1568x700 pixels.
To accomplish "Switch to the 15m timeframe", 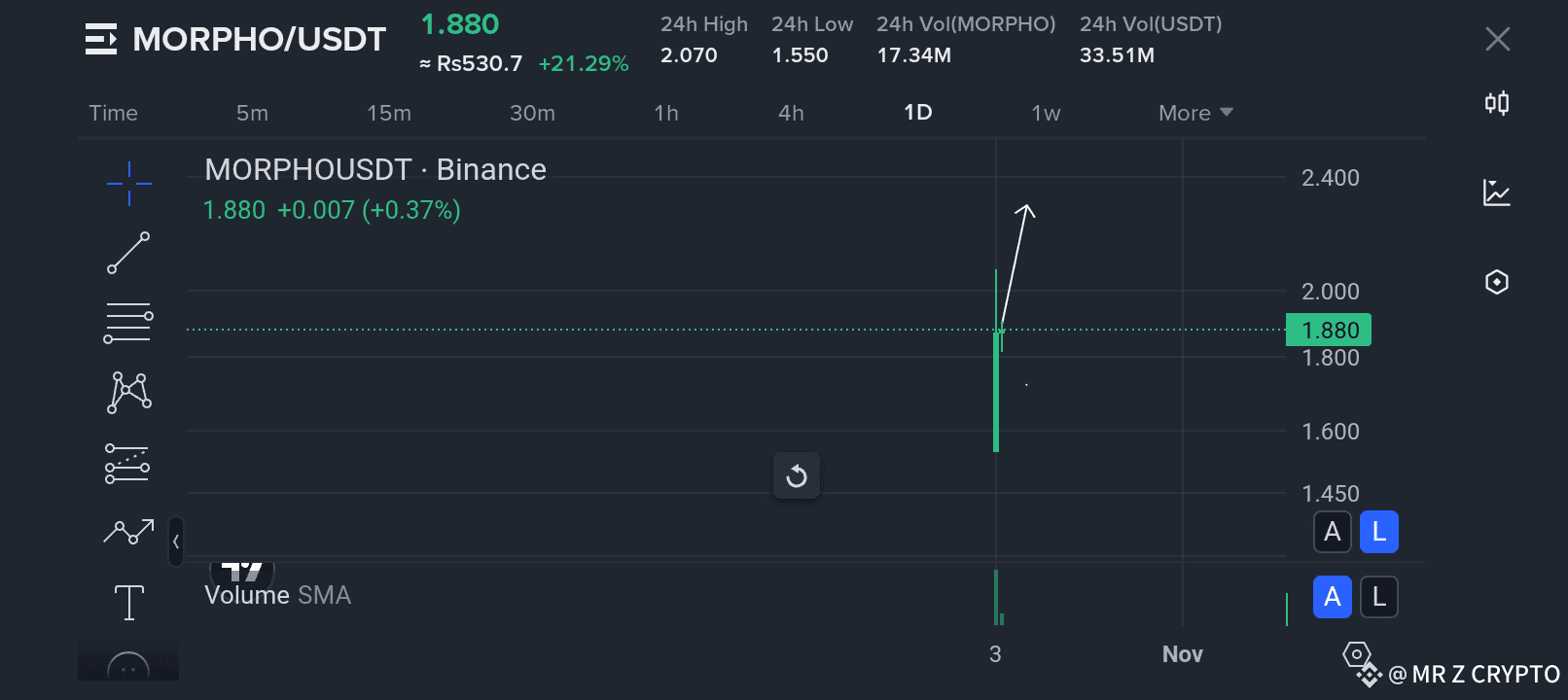I will tap(389, 113).
